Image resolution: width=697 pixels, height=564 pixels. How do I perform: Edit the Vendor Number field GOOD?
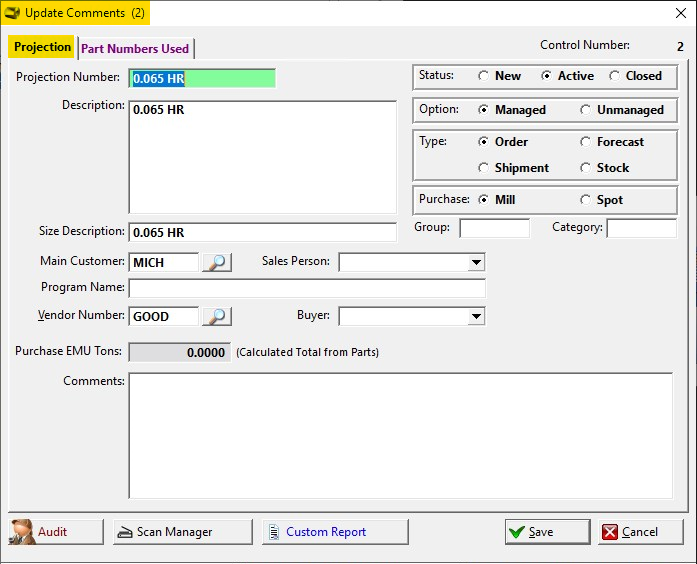pos(164,316)
